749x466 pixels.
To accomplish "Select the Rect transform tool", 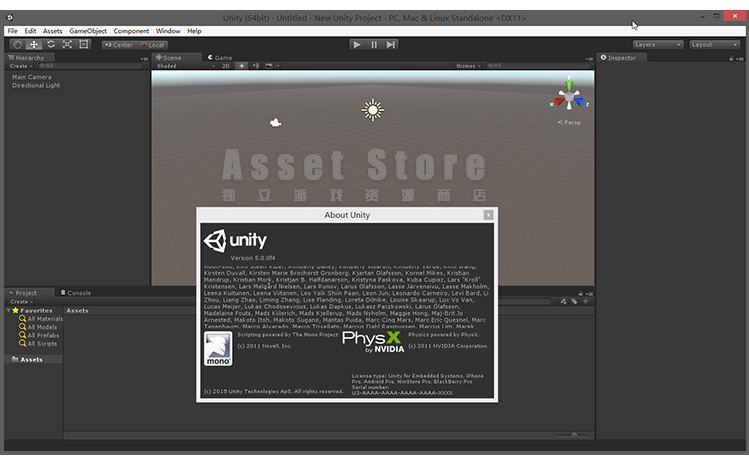I will click(x=84, y=45).
